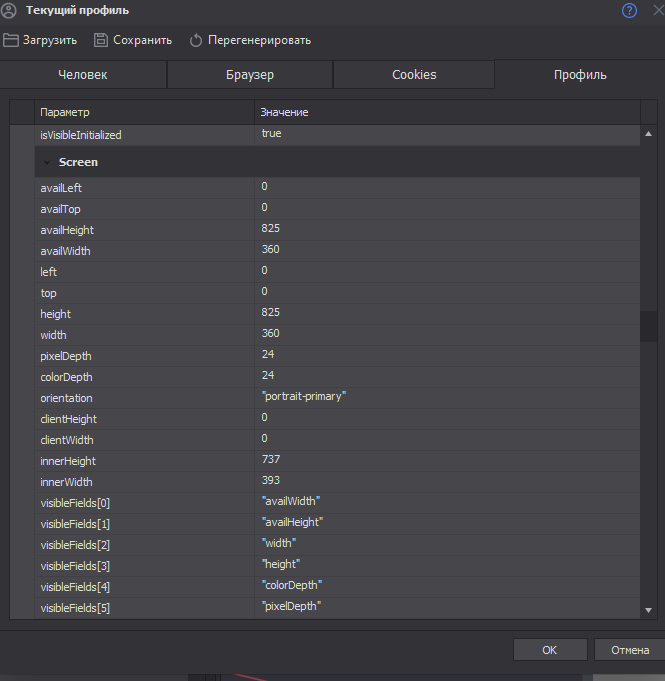Switch to the Браузер tab
Screen dimensions: 665x681
[250, 75]
